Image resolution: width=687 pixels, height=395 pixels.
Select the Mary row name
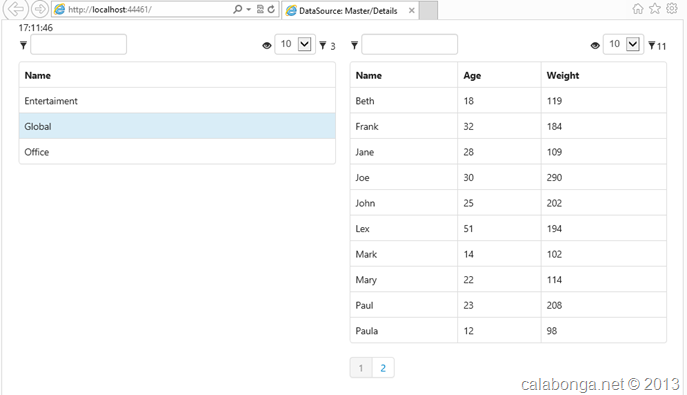366,279
